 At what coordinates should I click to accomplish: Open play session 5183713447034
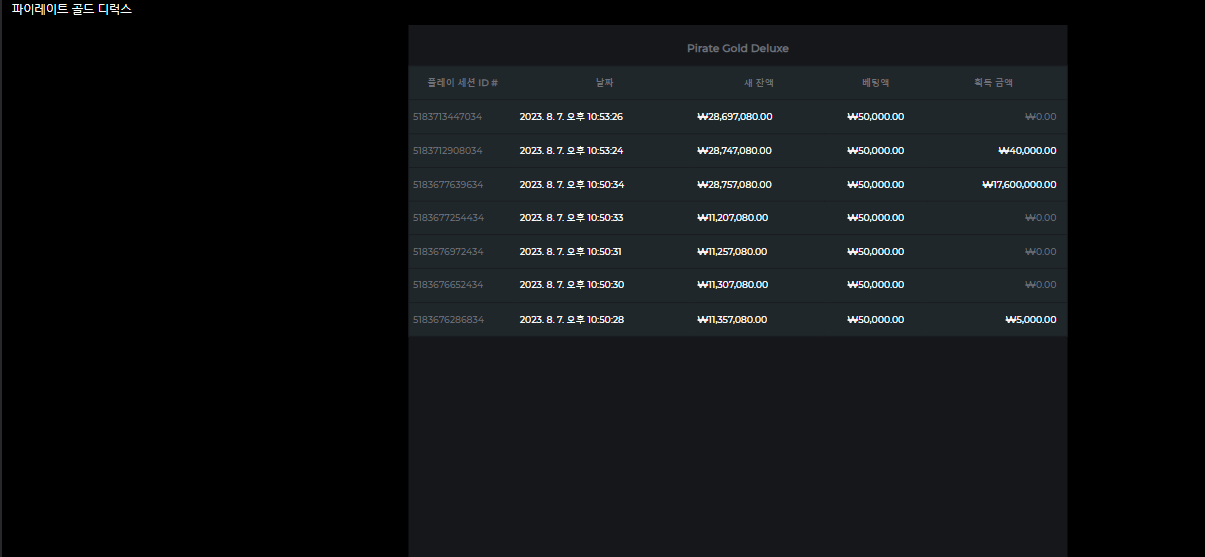click(447, 117)
